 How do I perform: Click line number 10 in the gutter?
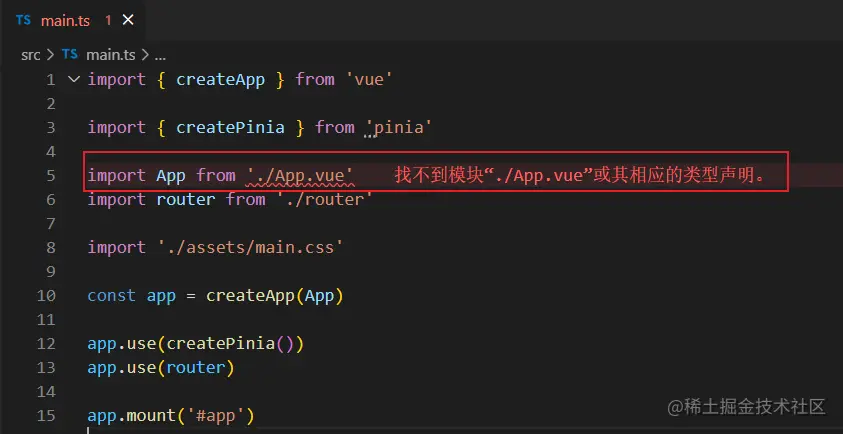click(x=46, y=296)
